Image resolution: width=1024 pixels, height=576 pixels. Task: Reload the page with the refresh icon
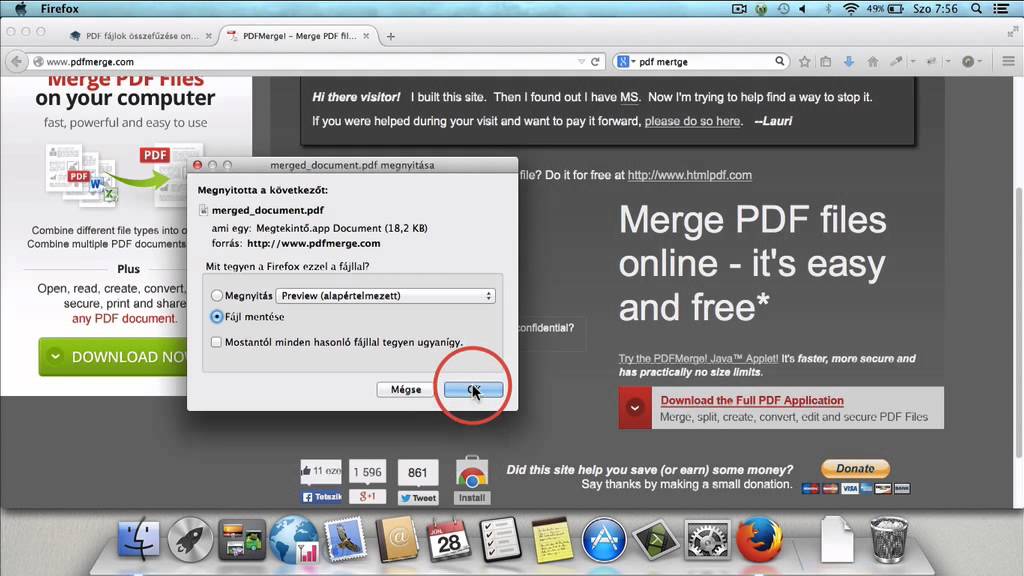pos(595,61)
